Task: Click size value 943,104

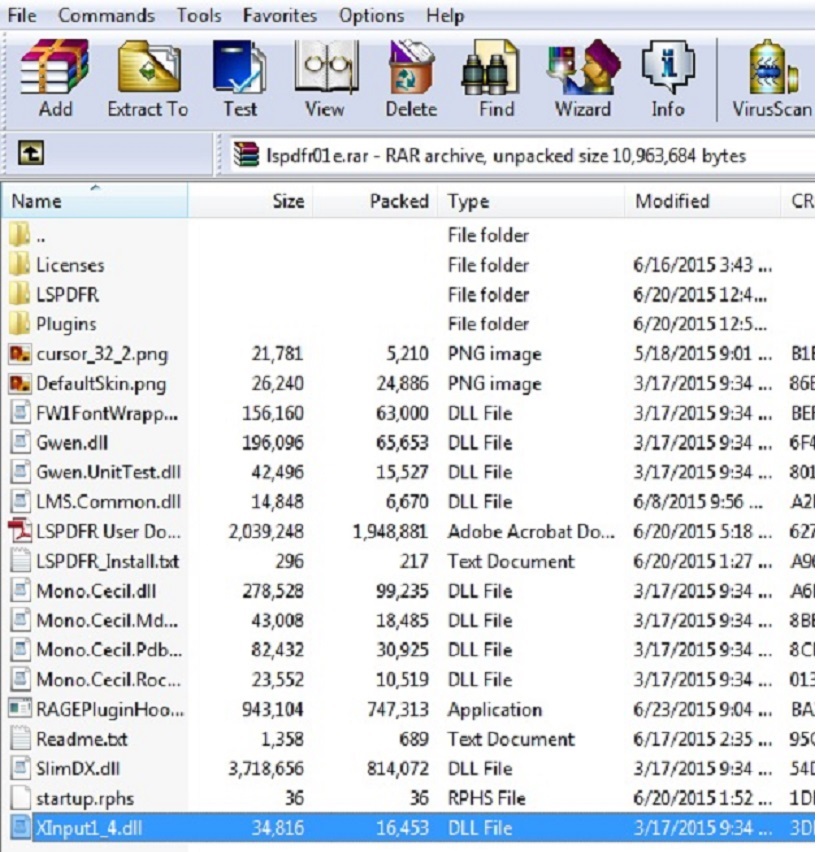Action: click(x=273, y=709)
